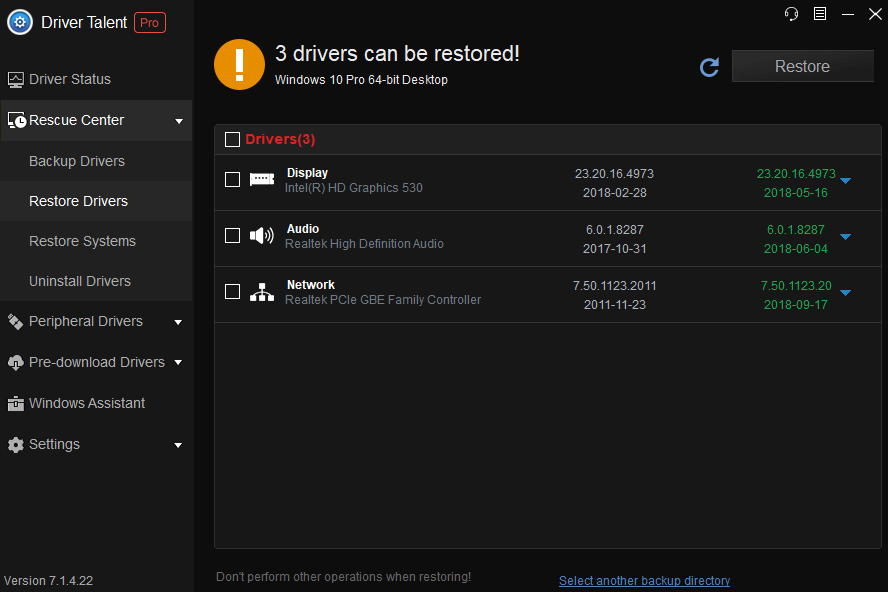Screen dimensions: 888x592
Task: Click the Audio driver name
Action: 303,229
